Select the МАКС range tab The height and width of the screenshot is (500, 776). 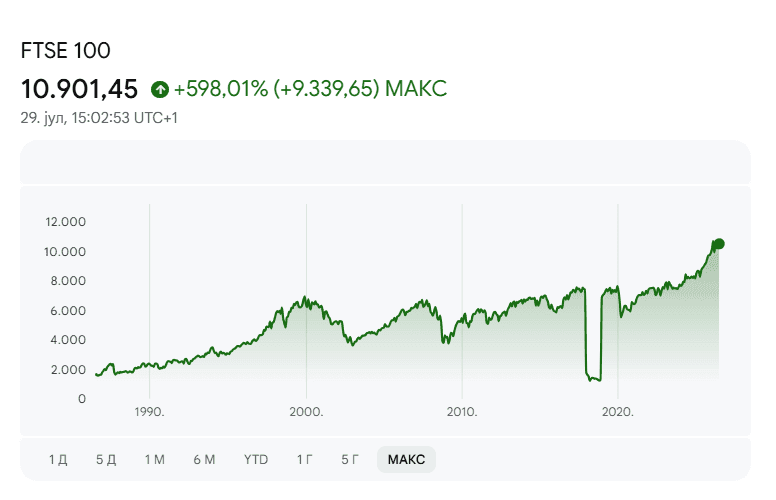pos(406,459)
